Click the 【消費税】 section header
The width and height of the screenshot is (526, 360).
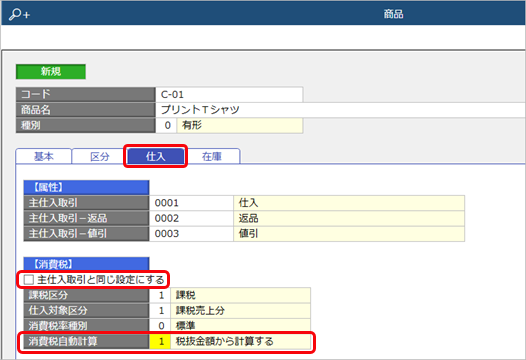tap(86, 264)
